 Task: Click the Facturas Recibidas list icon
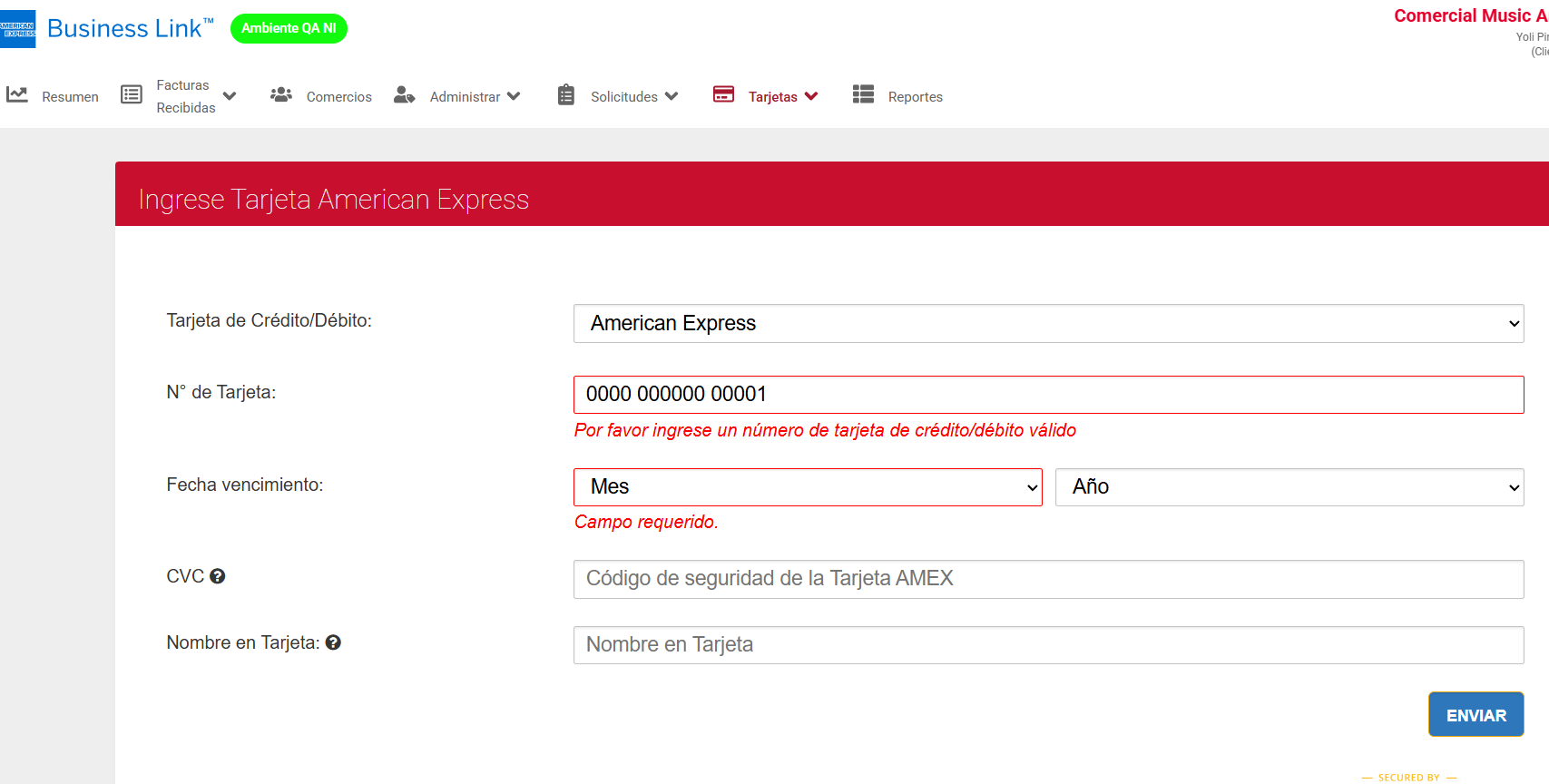(132, 95)
